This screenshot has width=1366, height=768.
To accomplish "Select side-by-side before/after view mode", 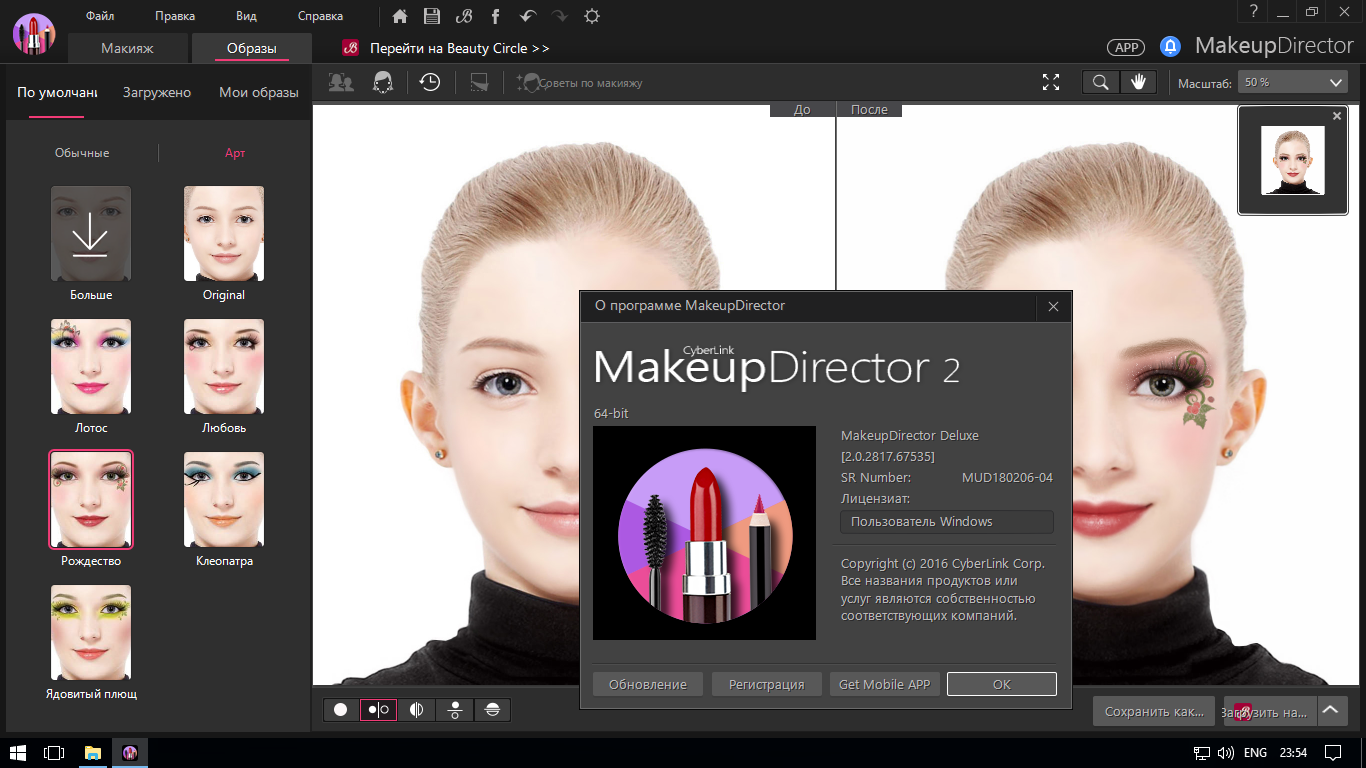I will [x=378, y=710].
